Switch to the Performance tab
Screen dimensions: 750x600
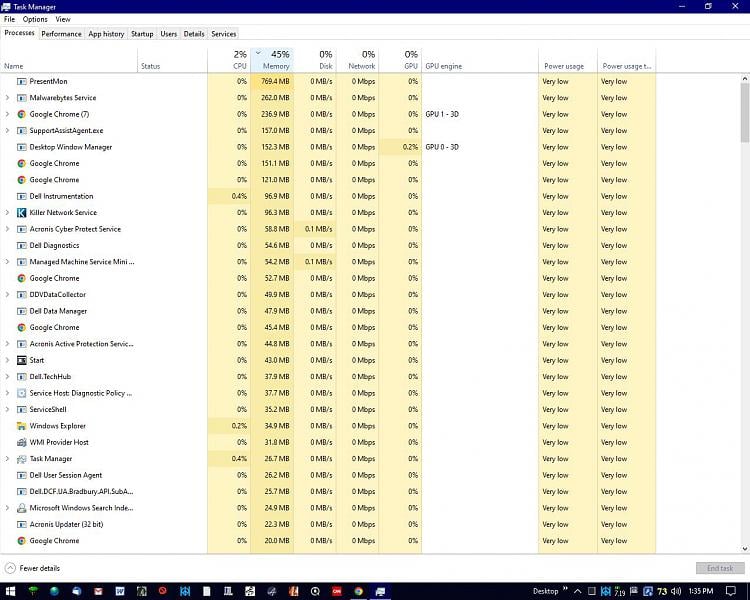(x=61, y=34)
